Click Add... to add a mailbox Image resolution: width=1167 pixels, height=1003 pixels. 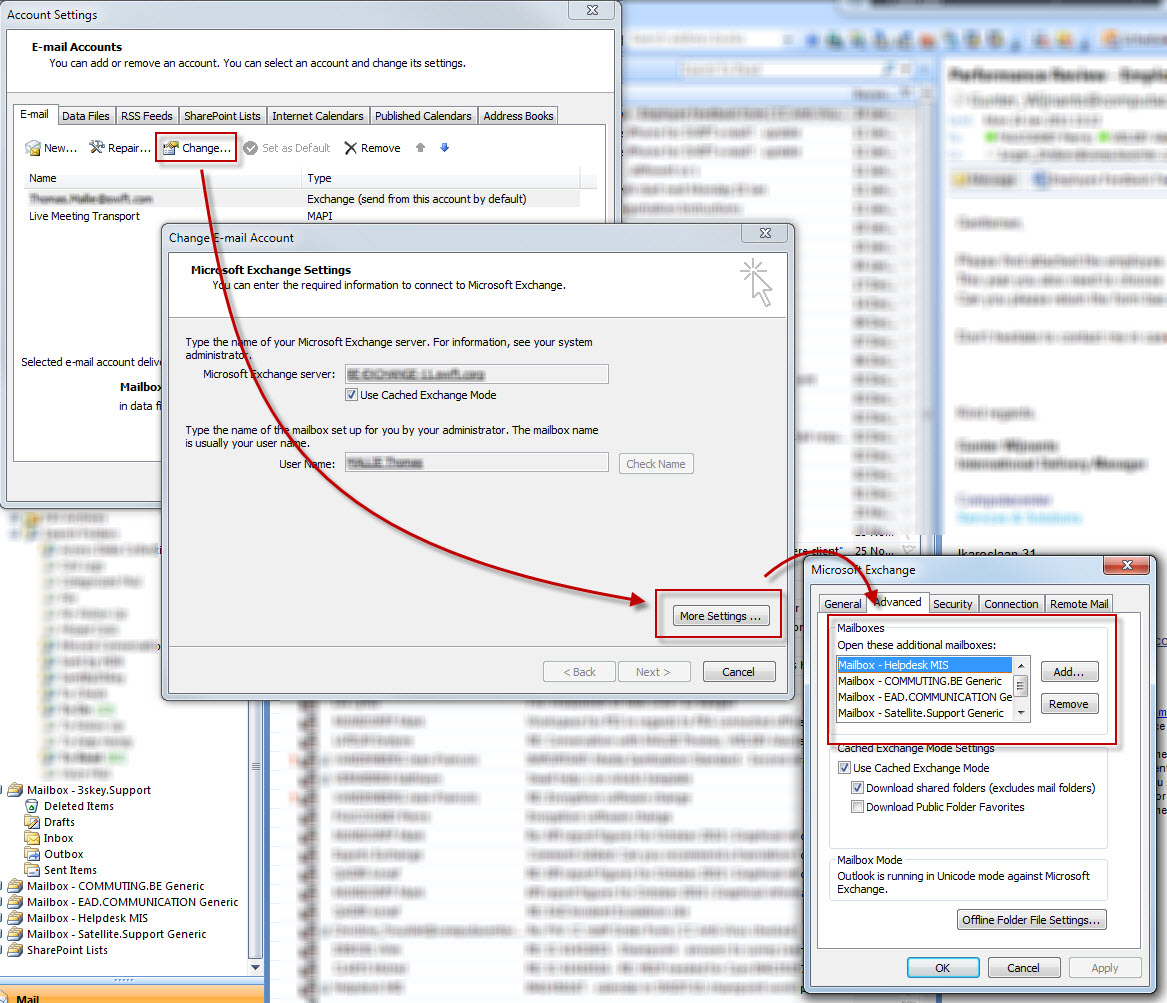pyautogui.click(x=1069, y=672)
